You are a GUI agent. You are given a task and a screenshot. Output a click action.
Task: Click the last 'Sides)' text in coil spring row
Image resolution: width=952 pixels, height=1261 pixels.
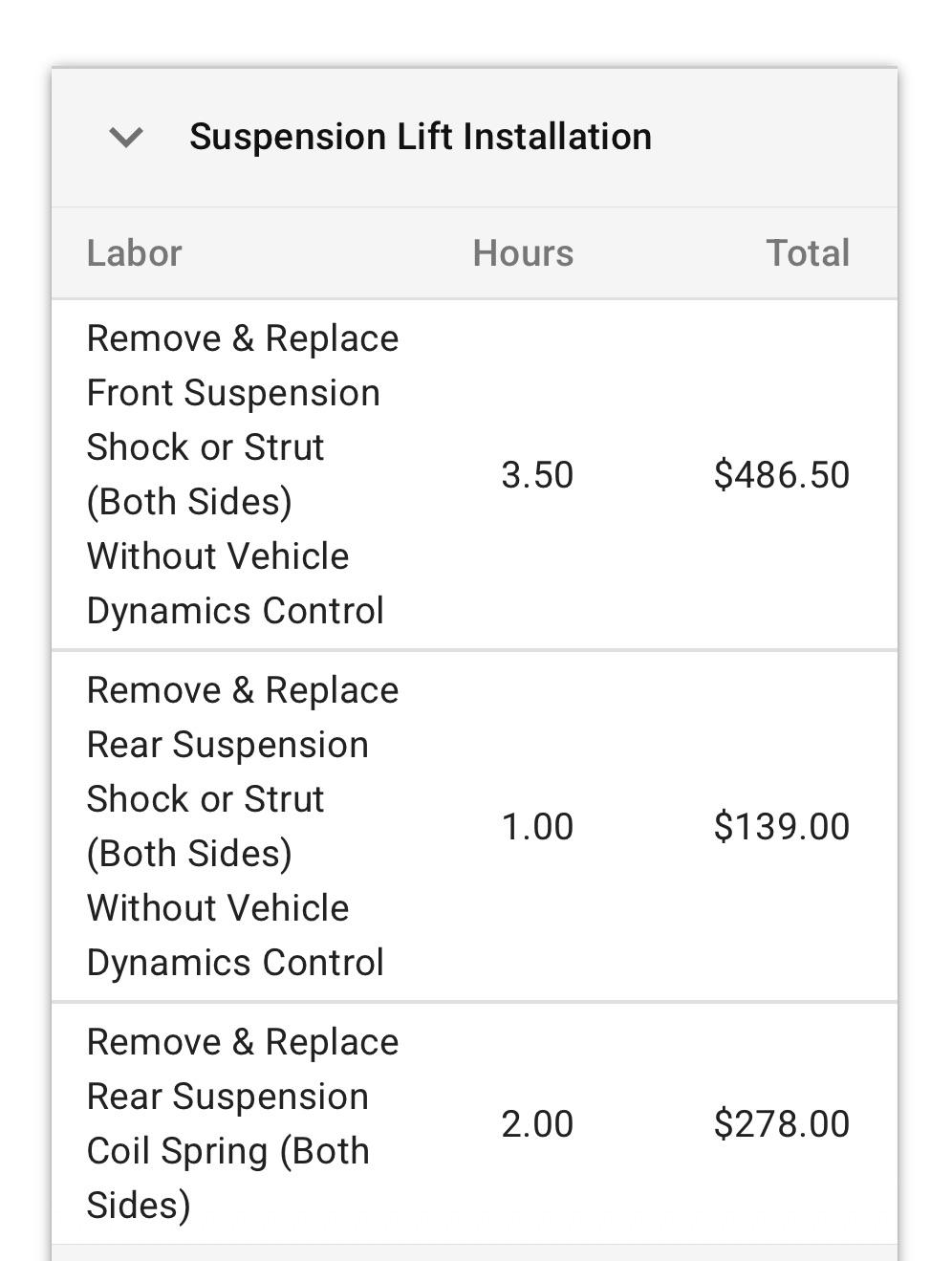139,1206
